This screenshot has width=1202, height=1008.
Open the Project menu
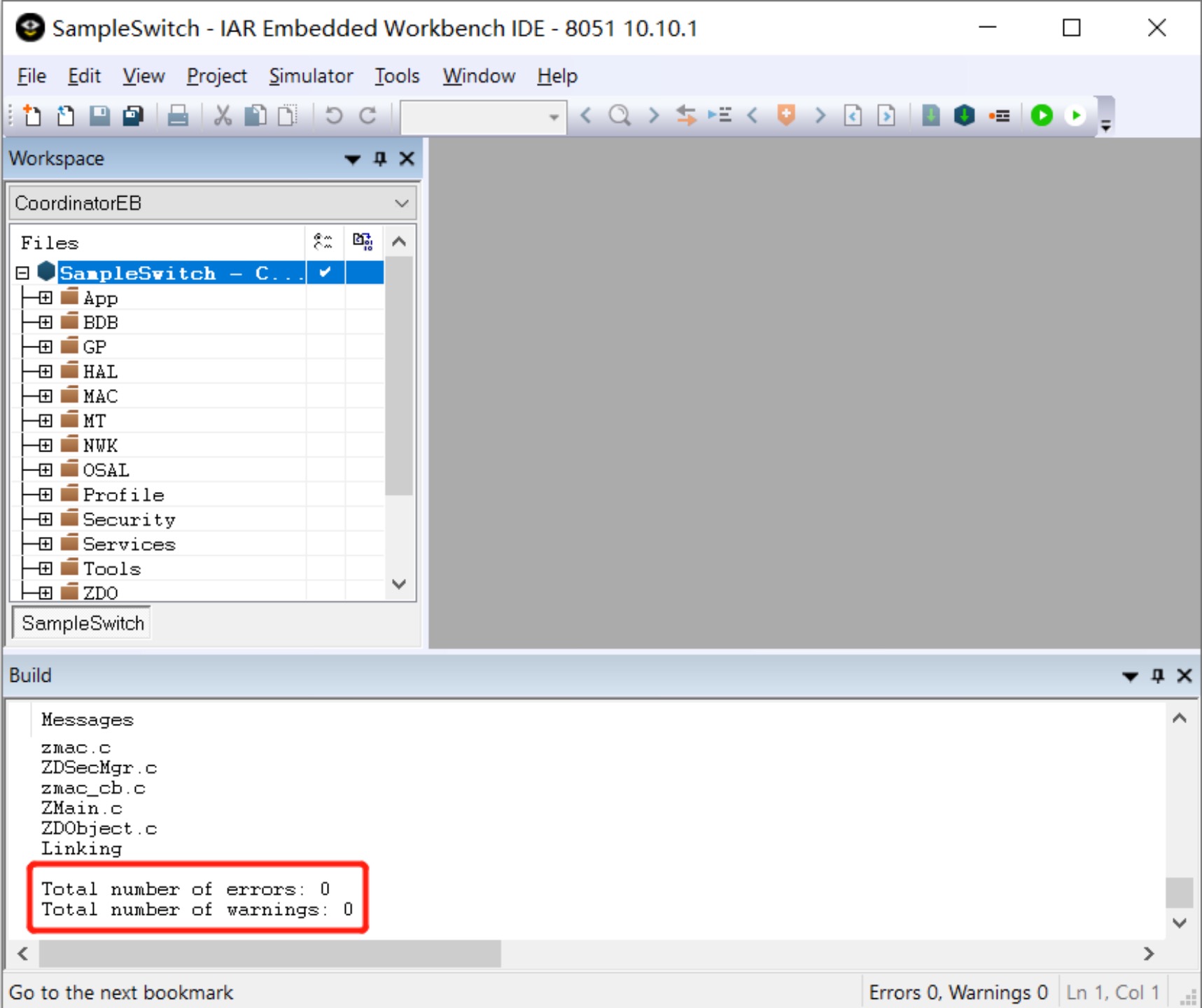tap(216, 76)
